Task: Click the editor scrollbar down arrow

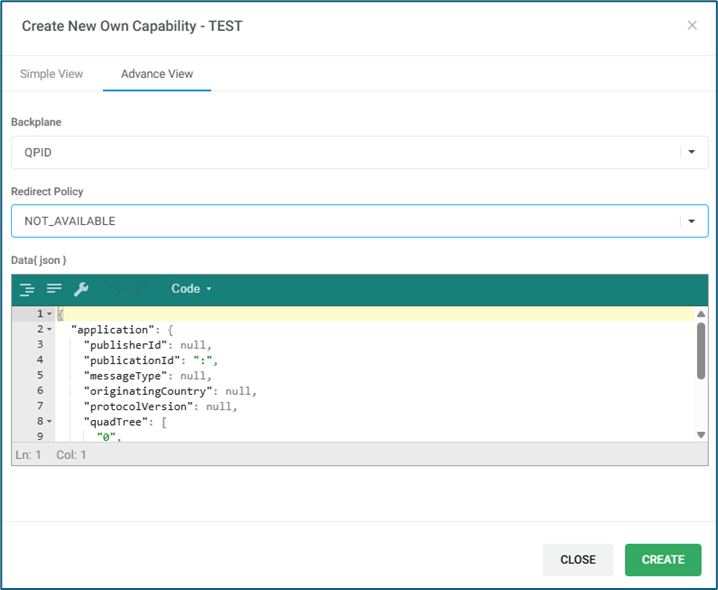Action: (x=701, y=435)
